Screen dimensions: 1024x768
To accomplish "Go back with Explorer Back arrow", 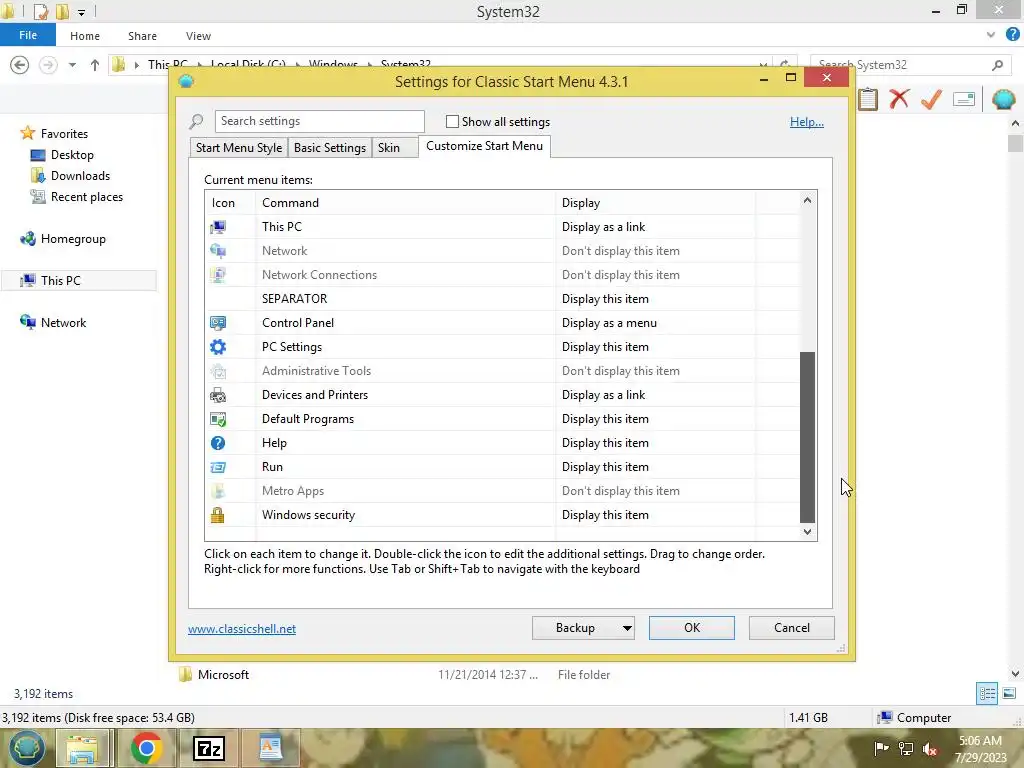I will [20, 65].
